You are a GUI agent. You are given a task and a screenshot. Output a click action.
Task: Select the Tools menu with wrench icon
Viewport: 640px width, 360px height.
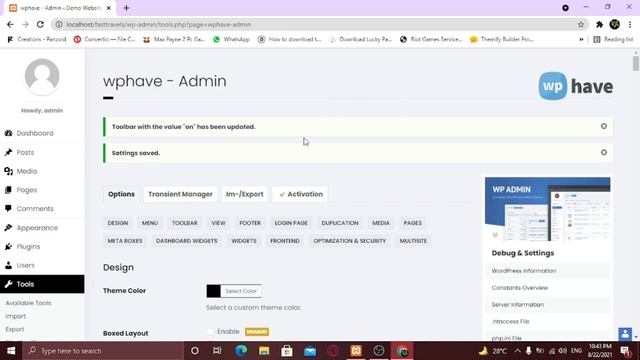[42, 284]
